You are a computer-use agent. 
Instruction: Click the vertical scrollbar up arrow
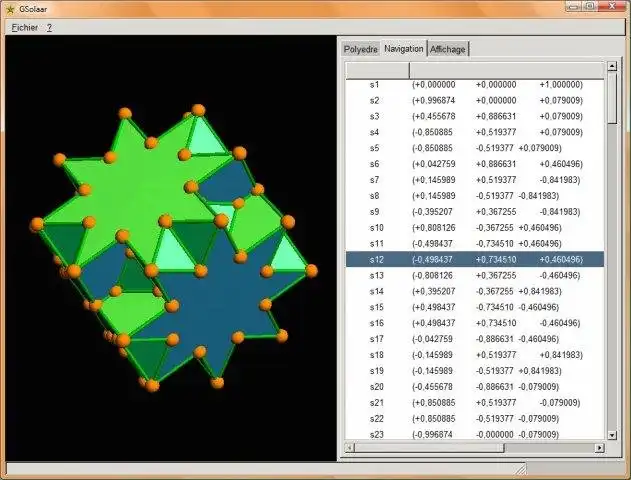point(612,66)
